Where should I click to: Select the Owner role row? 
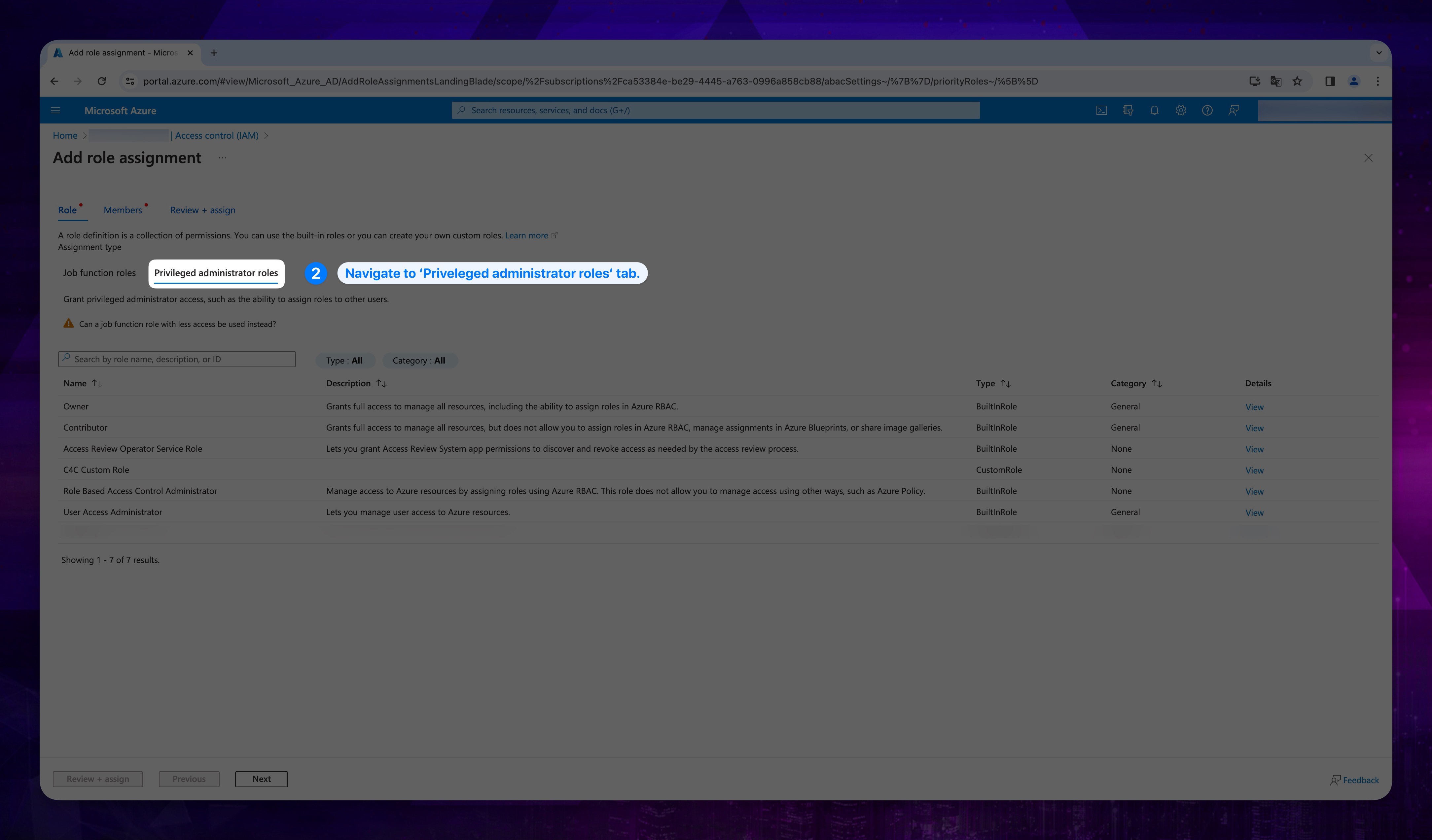718,406
